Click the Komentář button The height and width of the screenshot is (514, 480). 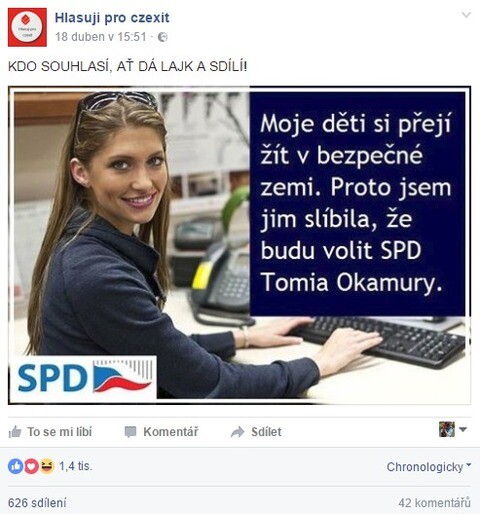pyautogui.click(x=161, y=432)
